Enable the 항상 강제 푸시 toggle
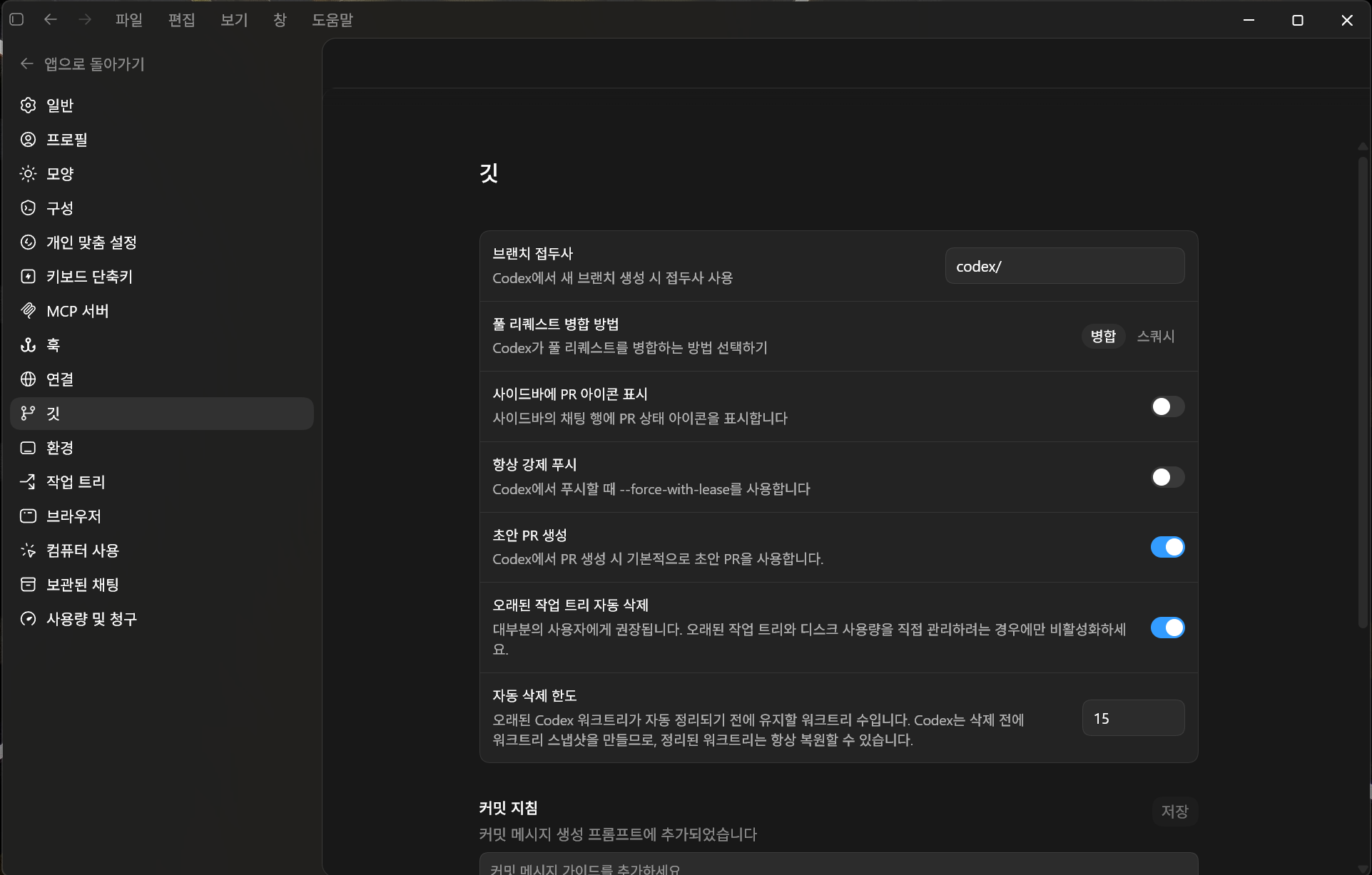The width and height of the screenshot is (1372, 875). click(x=1167, y=477)
